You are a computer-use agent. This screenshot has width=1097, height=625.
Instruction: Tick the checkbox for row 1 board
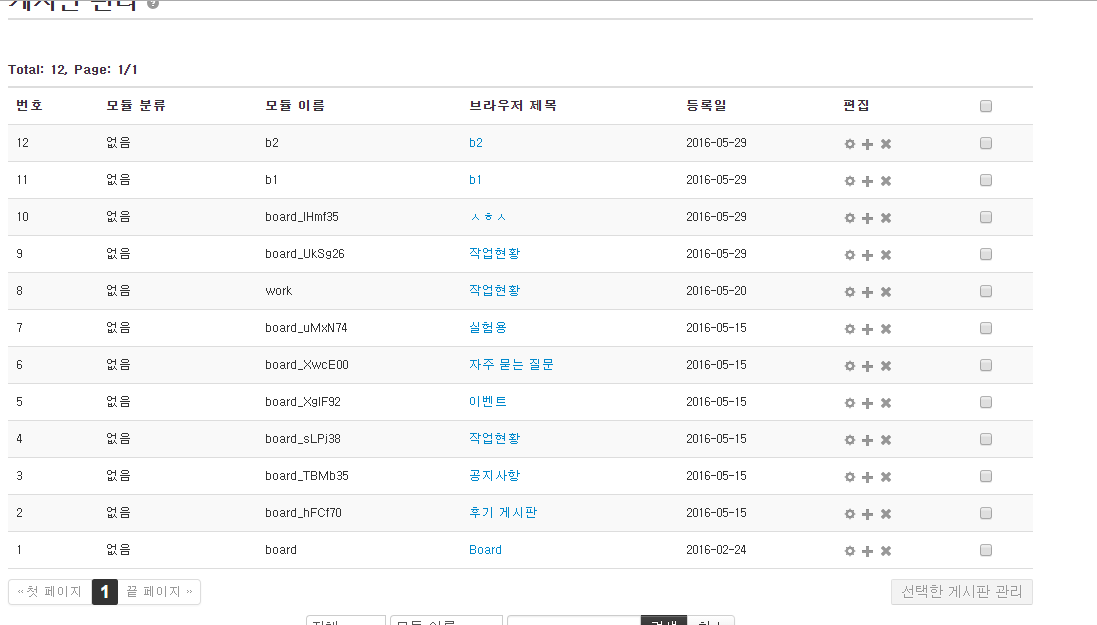986,550
